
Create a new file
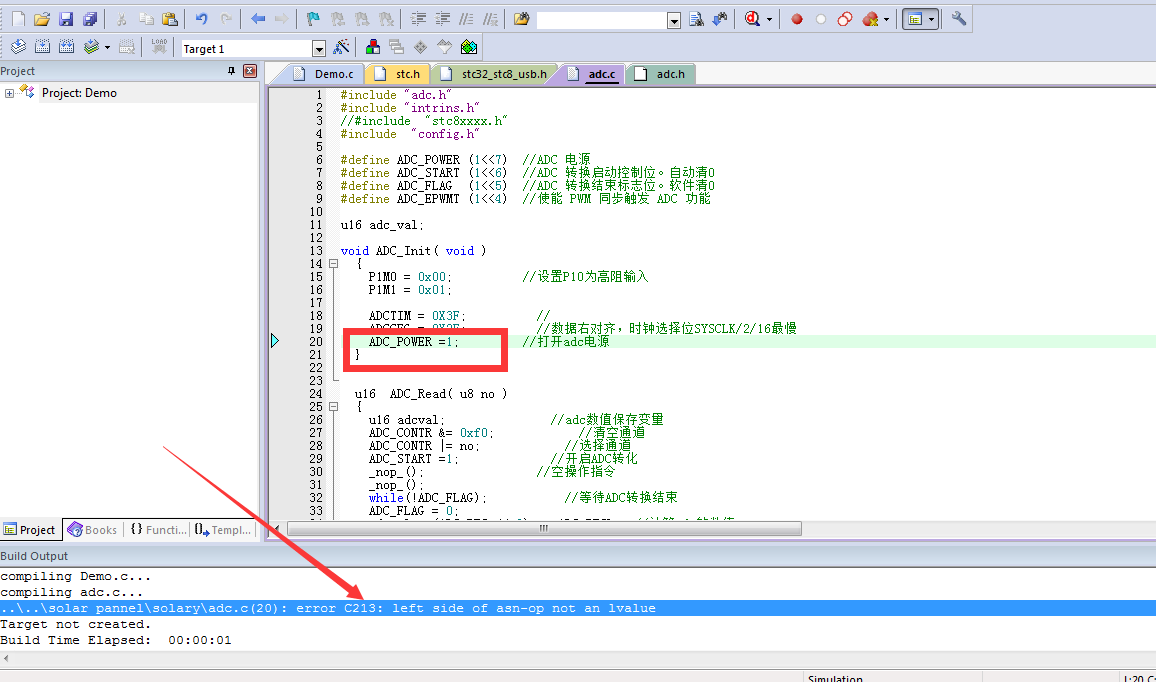(18, 19)
